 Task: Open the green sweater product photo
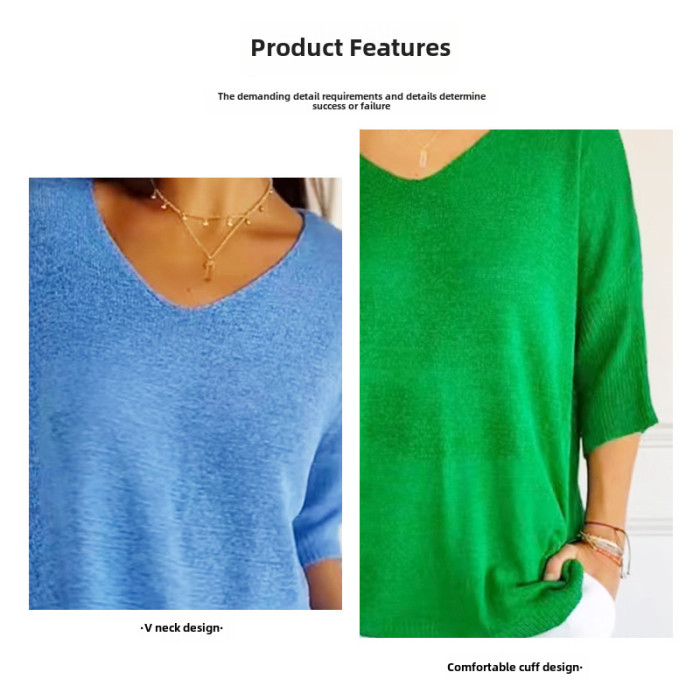pyautogui.click(x=516, y=383)
